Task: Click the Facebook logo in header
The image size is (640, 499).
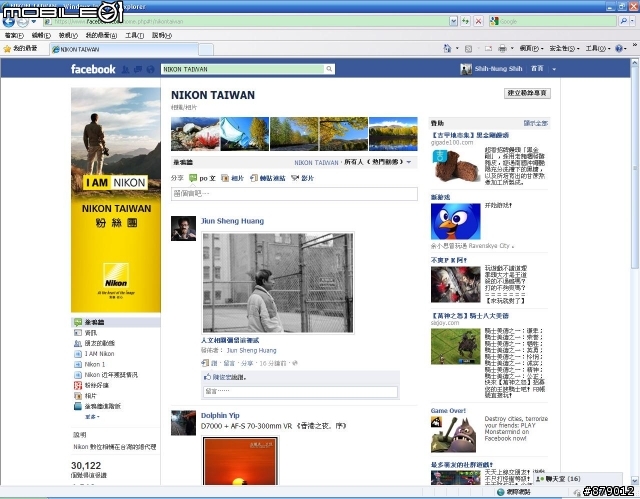Action: (x=93, y=69)
